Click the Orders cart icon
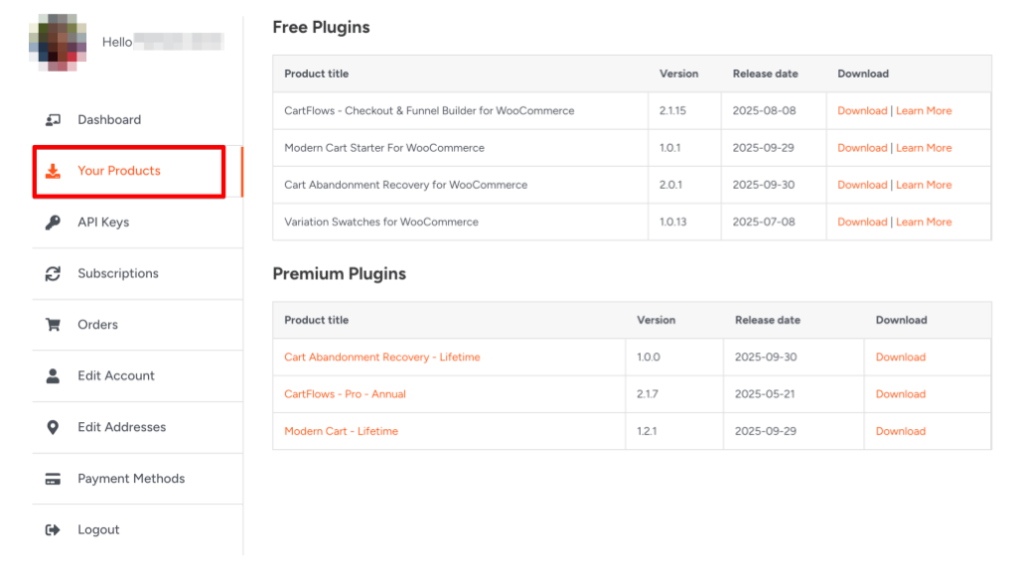 click(53, 325)
